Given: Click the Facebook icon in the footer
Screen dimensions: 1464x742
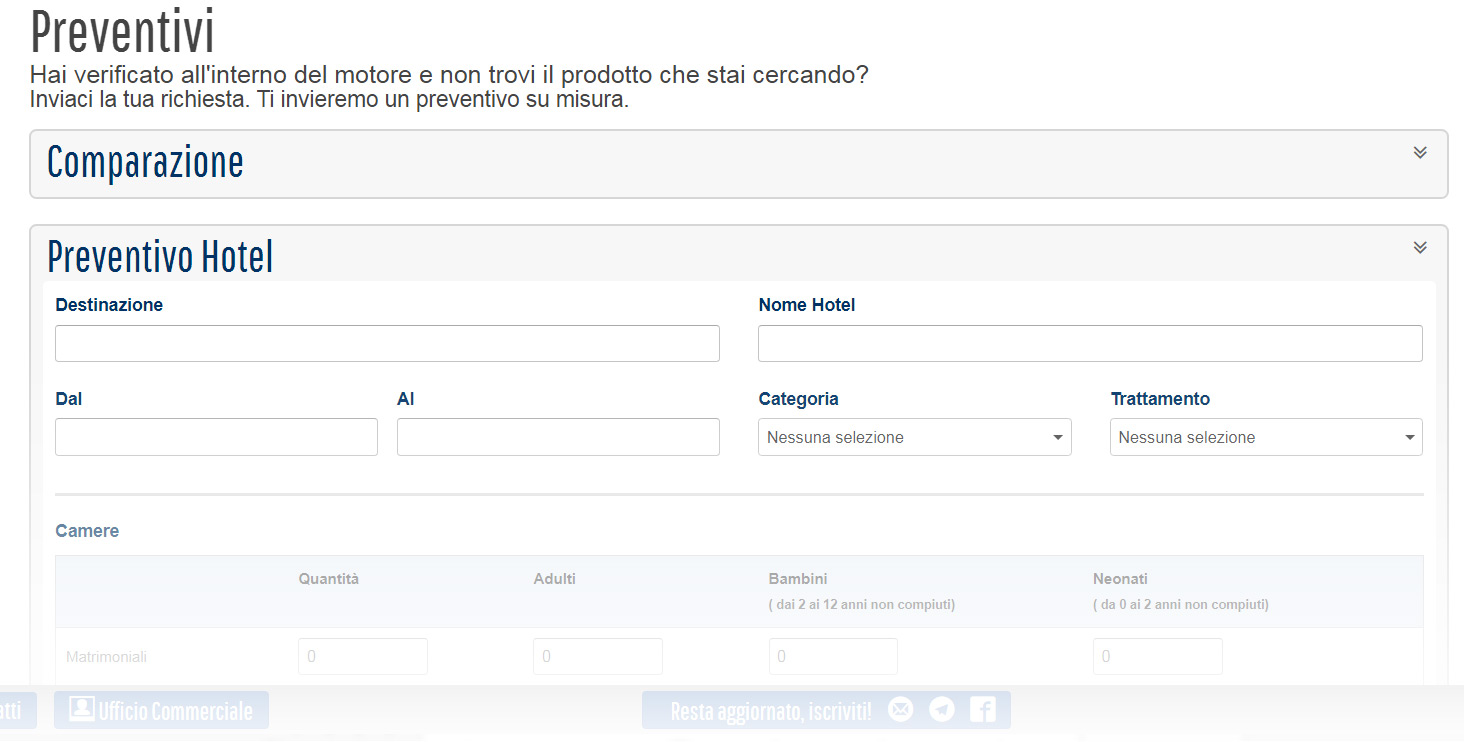Looking at the screenshot, I should coord(983,709).
